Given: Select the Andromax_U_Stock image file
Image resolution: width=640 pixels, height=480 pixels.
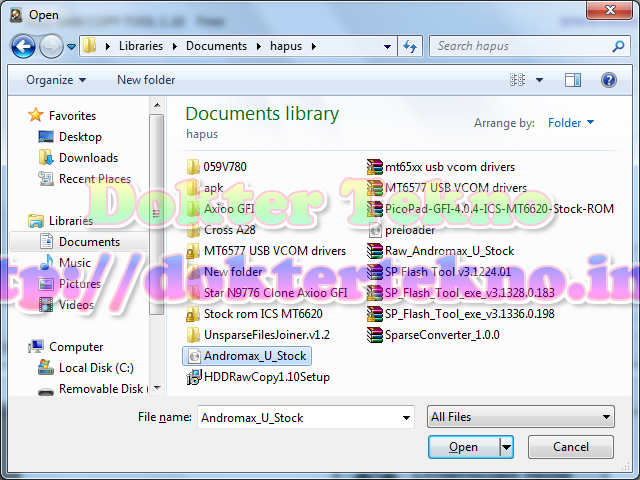Looking at the screenshot, I should (x=247, y=356).
